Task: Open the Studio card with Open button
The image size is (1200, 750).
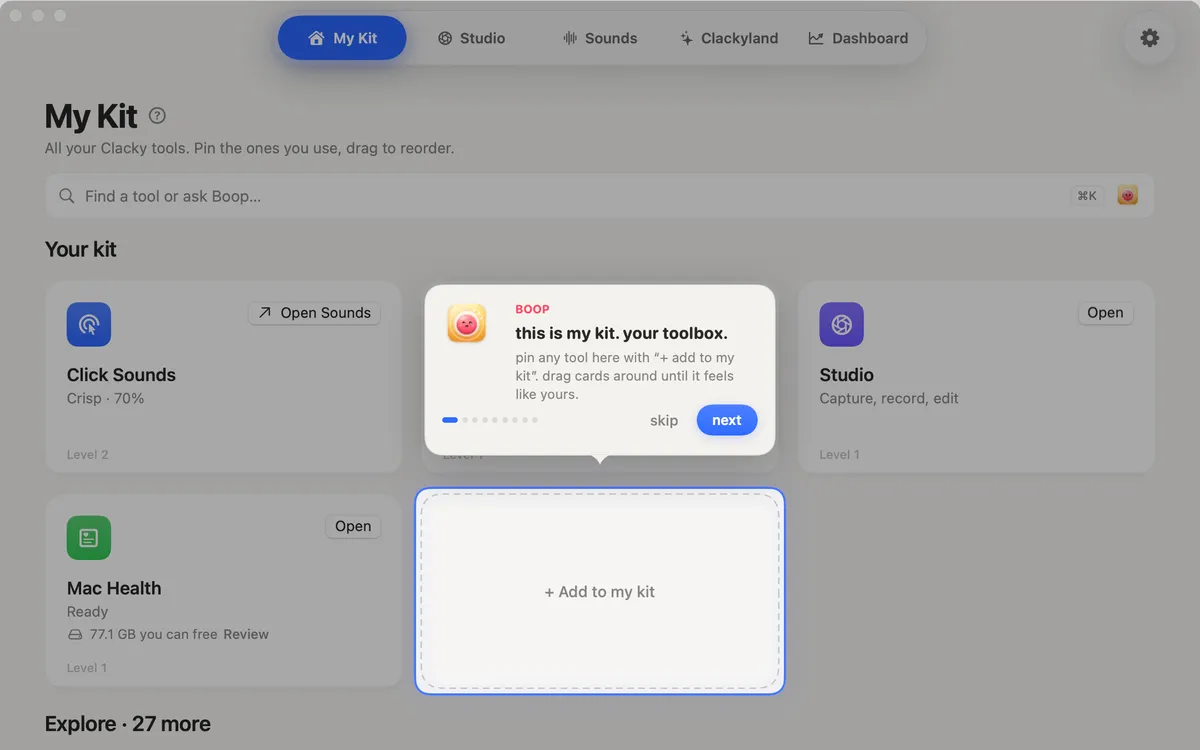Action: [1105, 313]
